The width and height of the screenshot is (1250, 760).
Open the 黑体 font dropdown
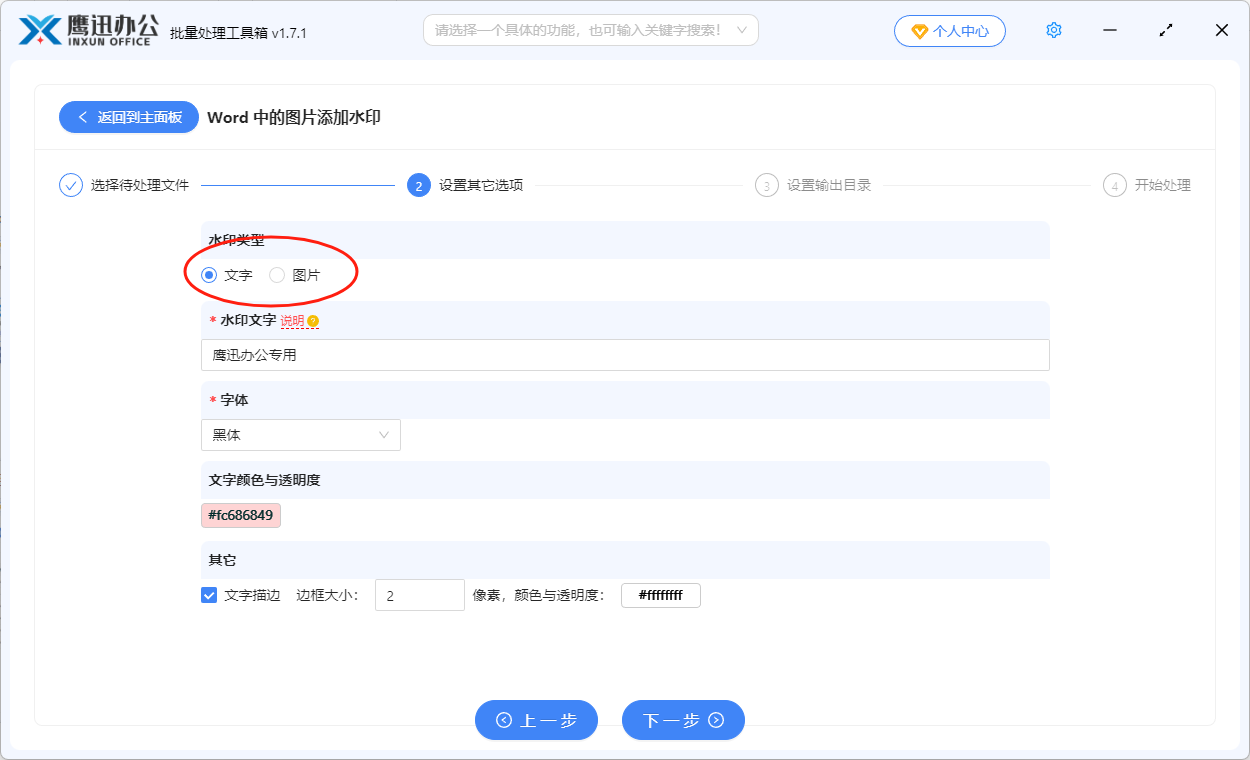[x=300, y=435]
